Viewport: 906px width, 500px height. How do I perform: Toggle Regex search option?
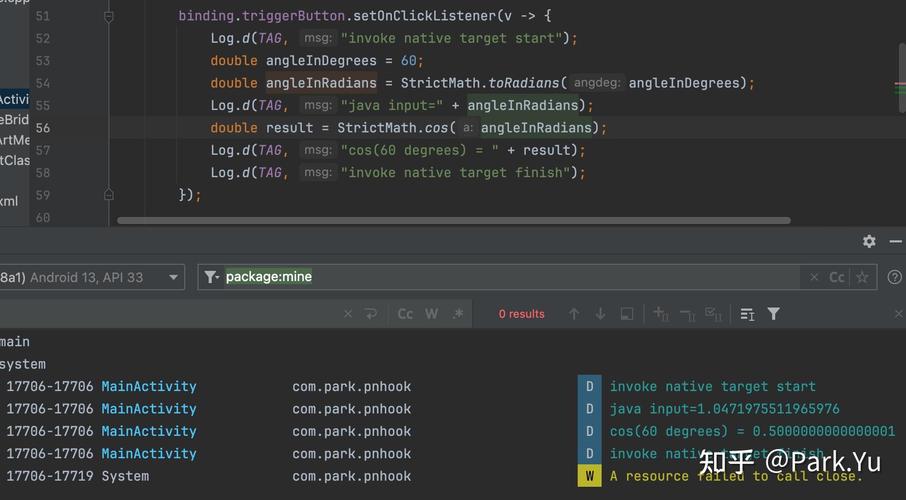(458, 314)
